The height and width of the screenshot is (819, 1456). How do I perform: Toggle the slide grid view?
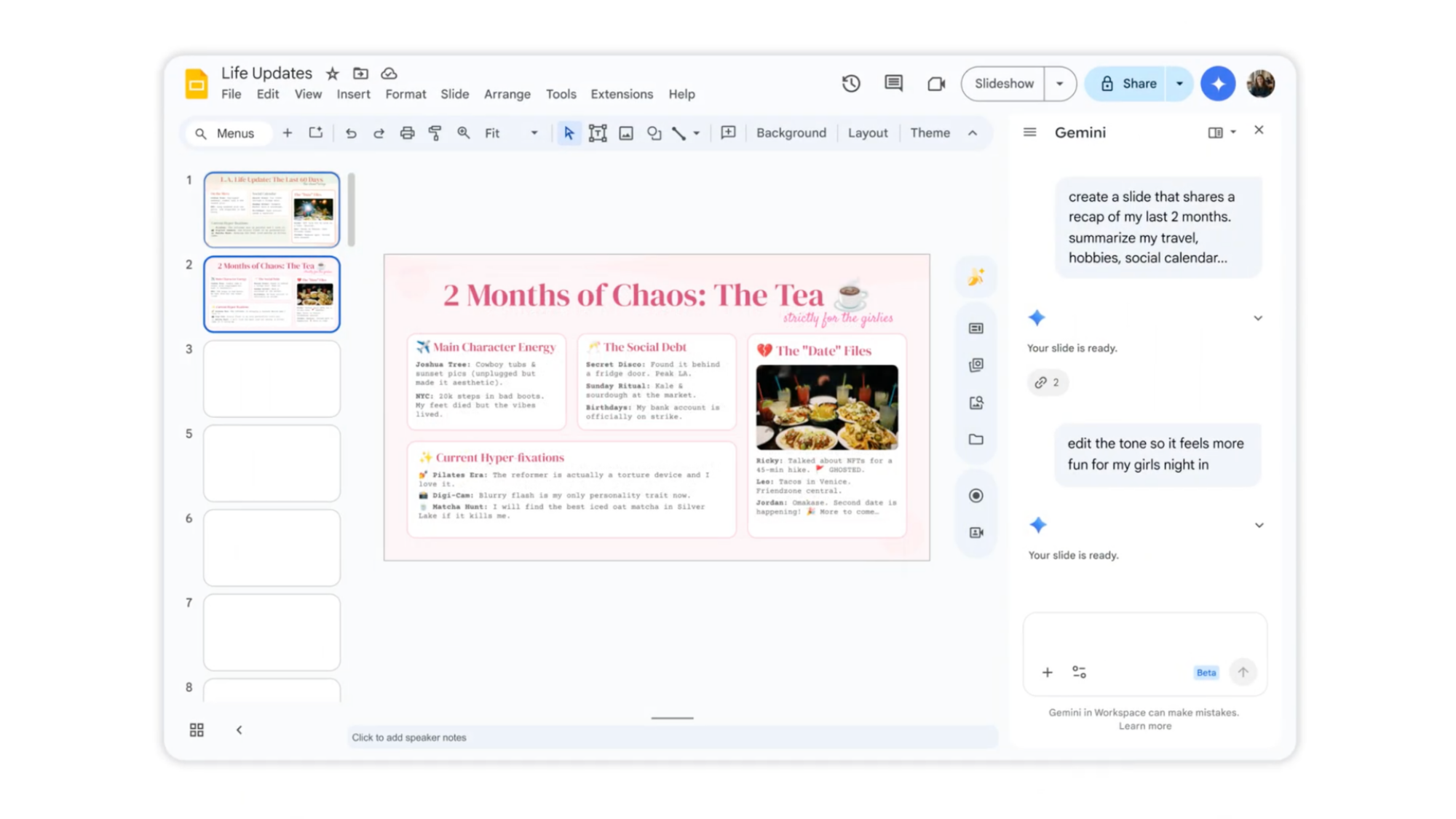tap(196, 729)
